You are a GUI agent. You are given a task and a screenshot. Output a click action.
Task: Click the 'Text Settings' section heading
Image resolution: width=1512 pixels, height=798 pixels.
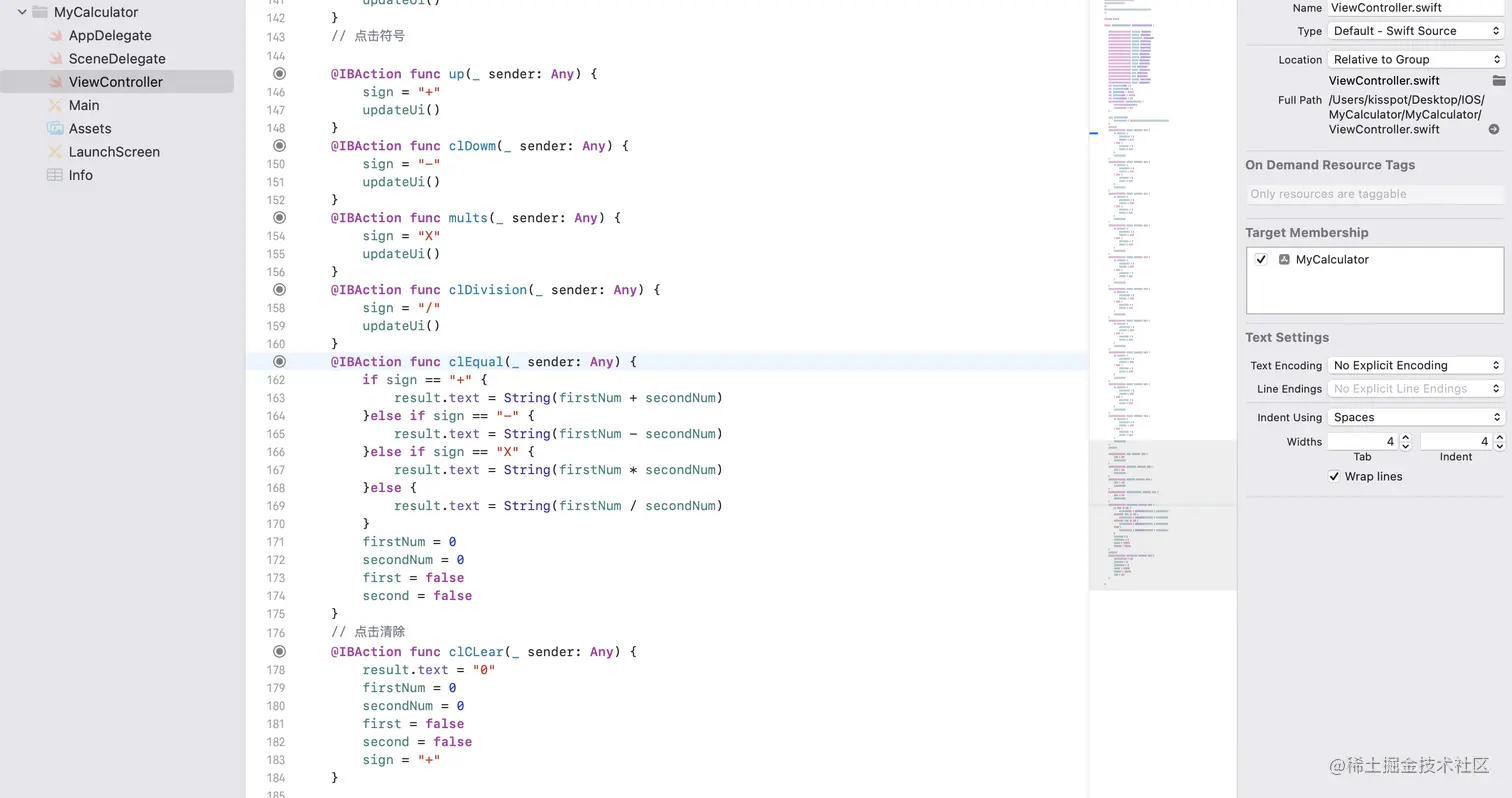click(x=1287, y=338)
